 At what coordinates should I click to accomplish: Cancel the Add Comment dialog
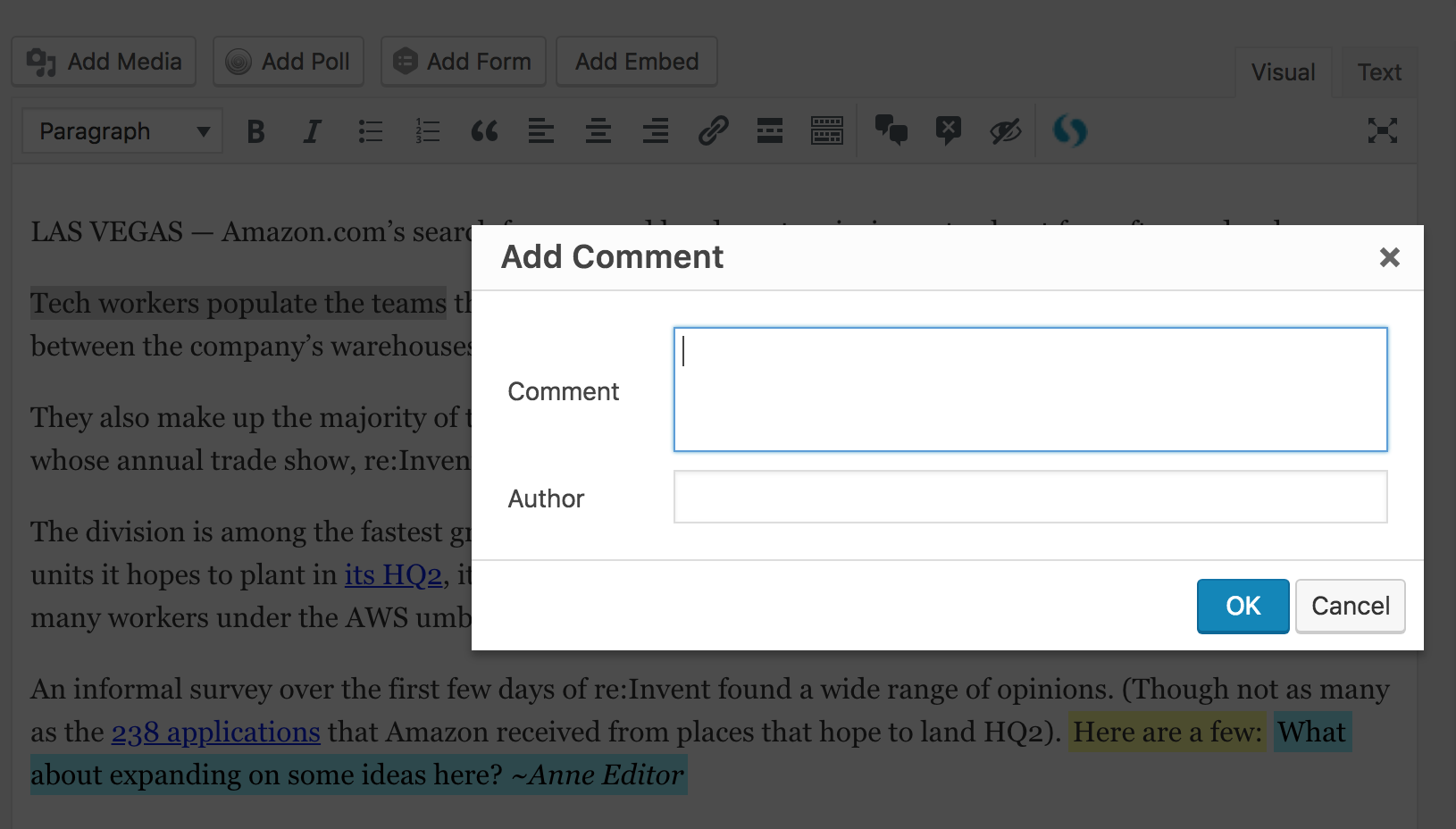1350,606
